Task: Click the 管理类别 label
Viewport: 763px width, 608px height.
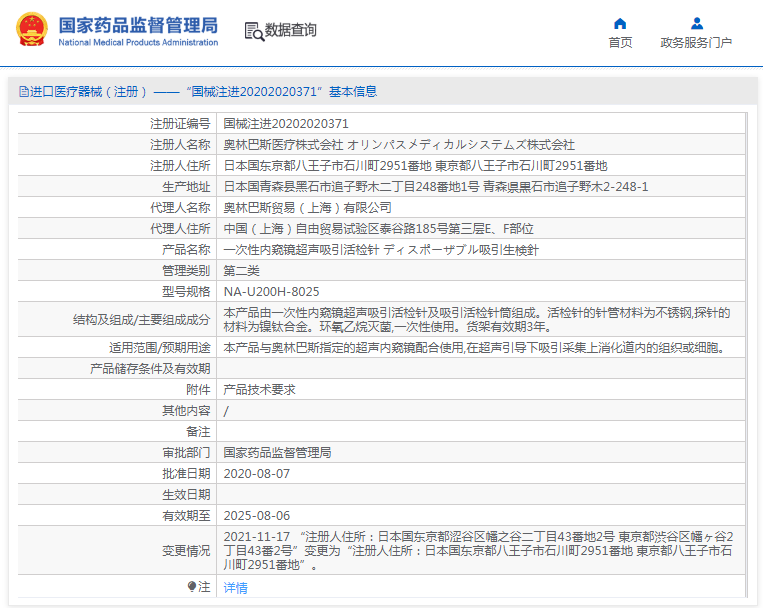Action: (x=186, y=271)
